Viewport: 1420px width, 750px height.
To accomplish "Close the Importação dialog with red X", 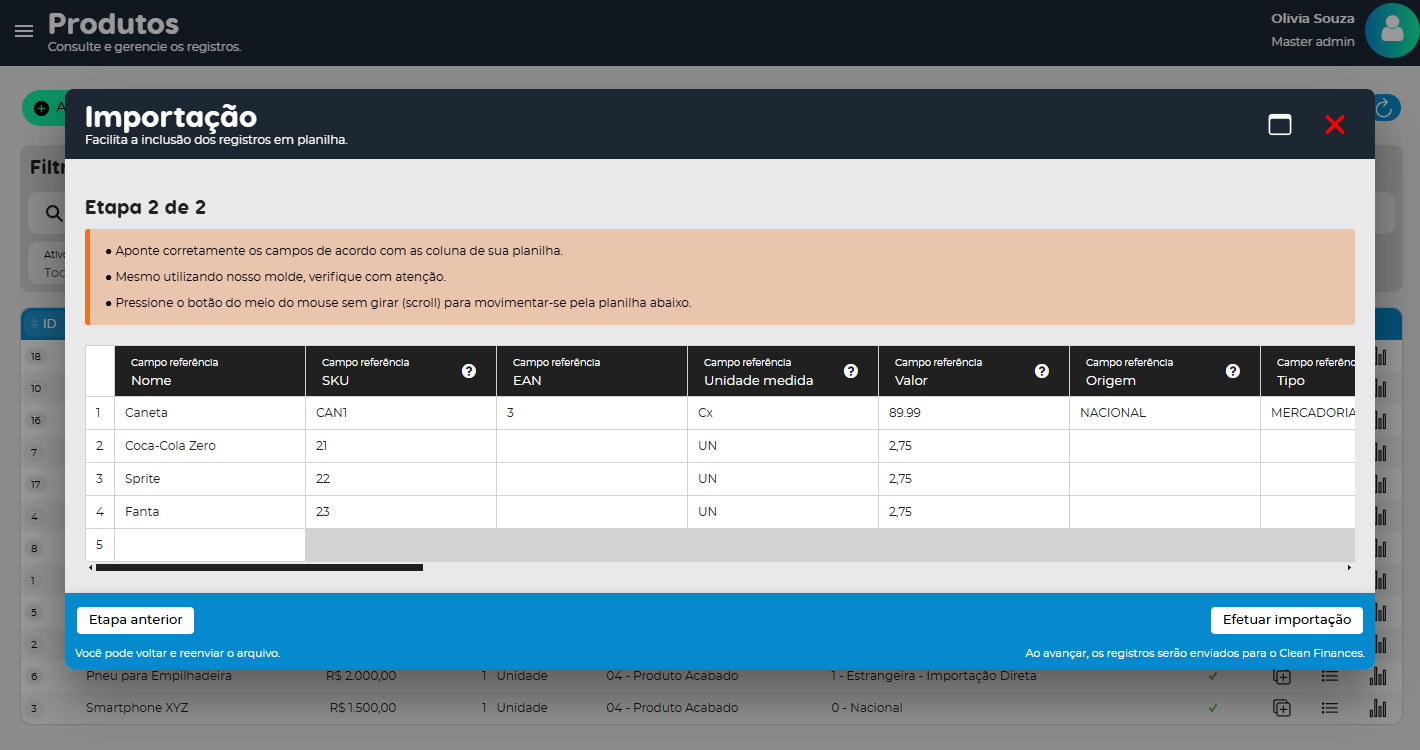I will (x=1335, y=125).
